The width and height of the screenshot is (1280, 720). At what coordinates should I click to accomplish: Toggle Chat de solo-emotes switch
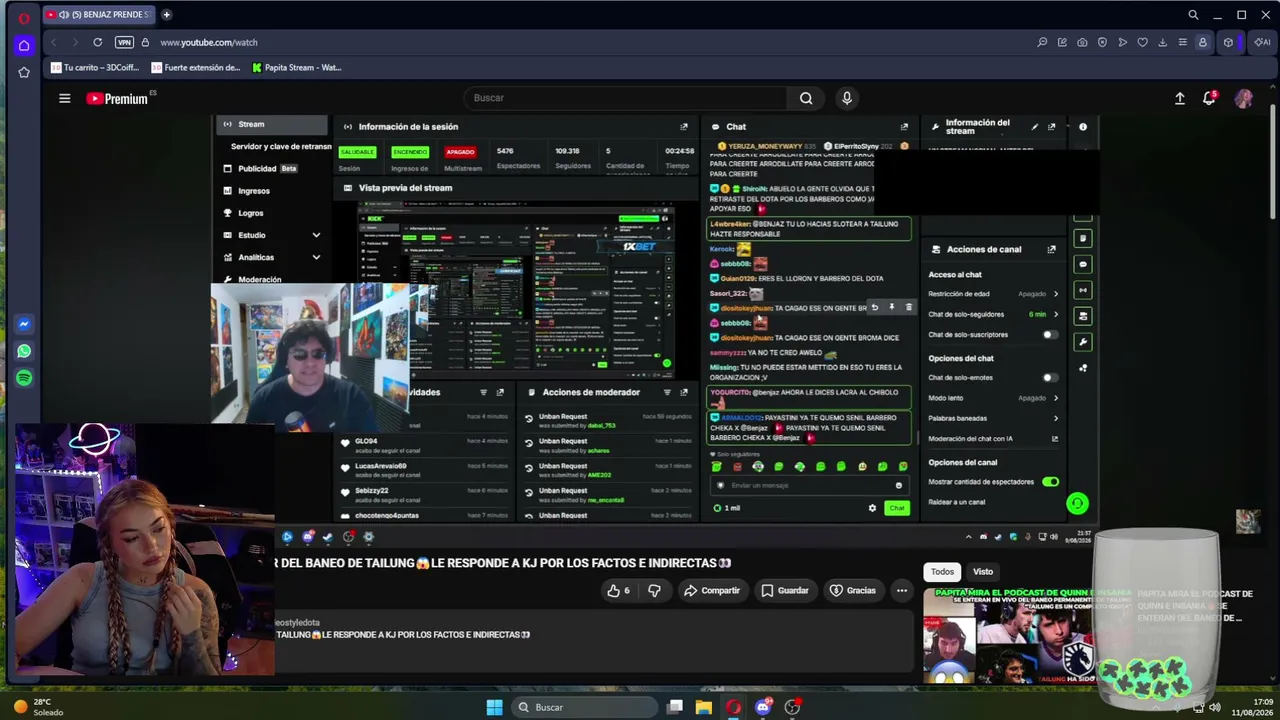pos(1049,378)
